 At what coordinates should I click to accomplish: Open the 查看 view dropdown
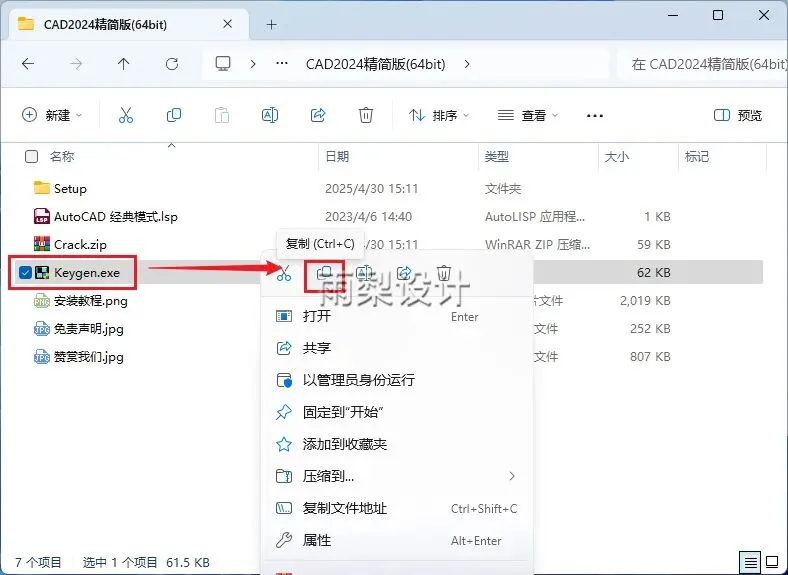(x=528, y=115)
